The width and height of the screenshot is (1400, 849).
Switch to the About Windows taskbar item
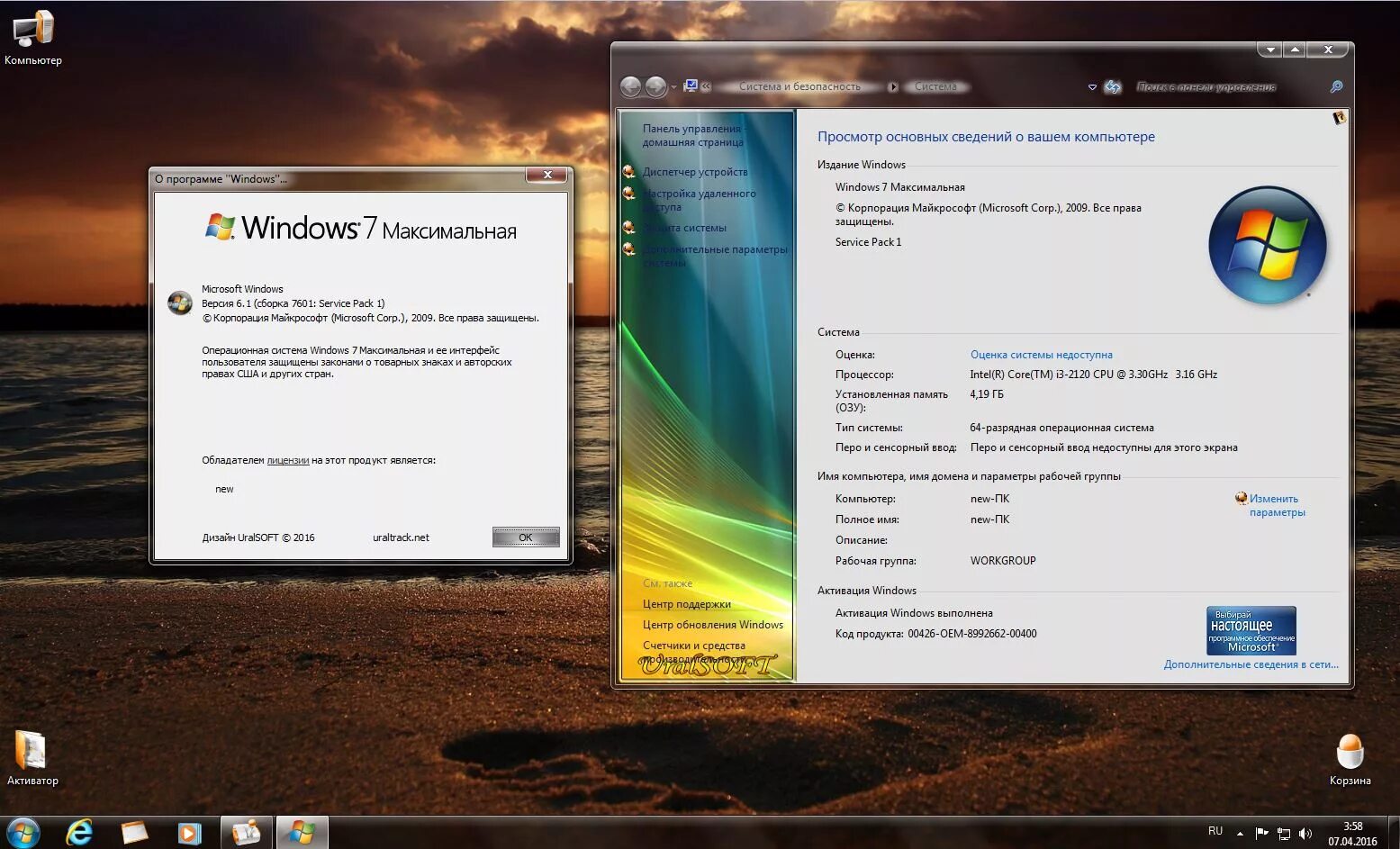click(x=302, y=833)
